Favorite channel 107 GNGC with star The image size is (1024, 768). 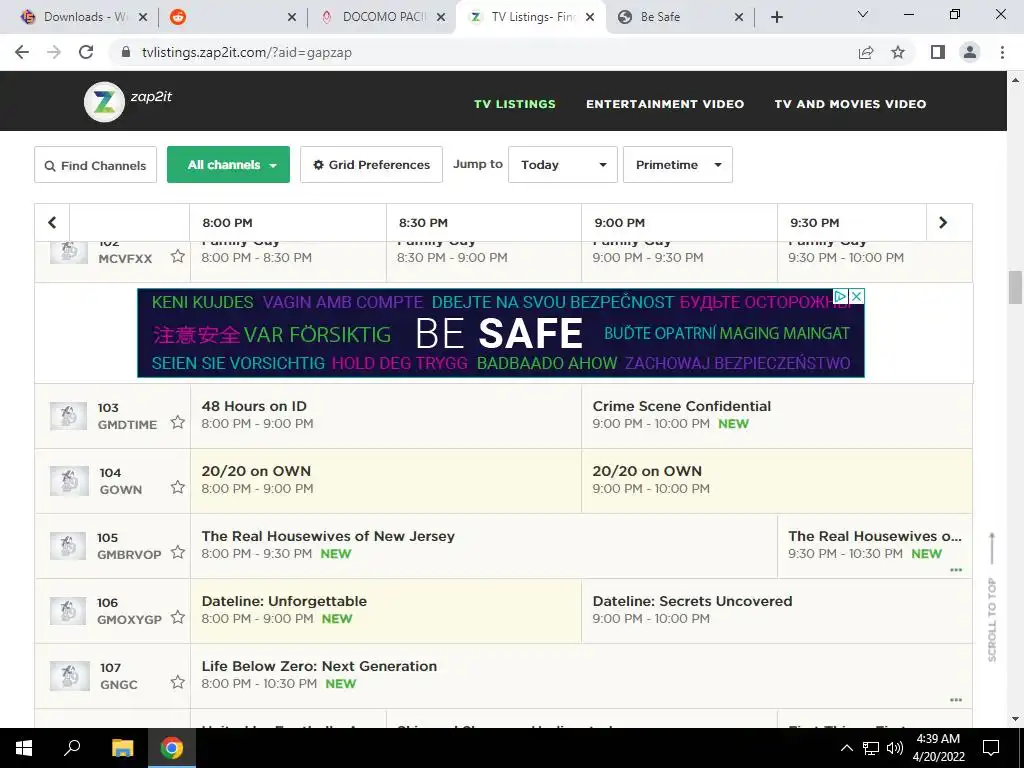pos(178,682)
